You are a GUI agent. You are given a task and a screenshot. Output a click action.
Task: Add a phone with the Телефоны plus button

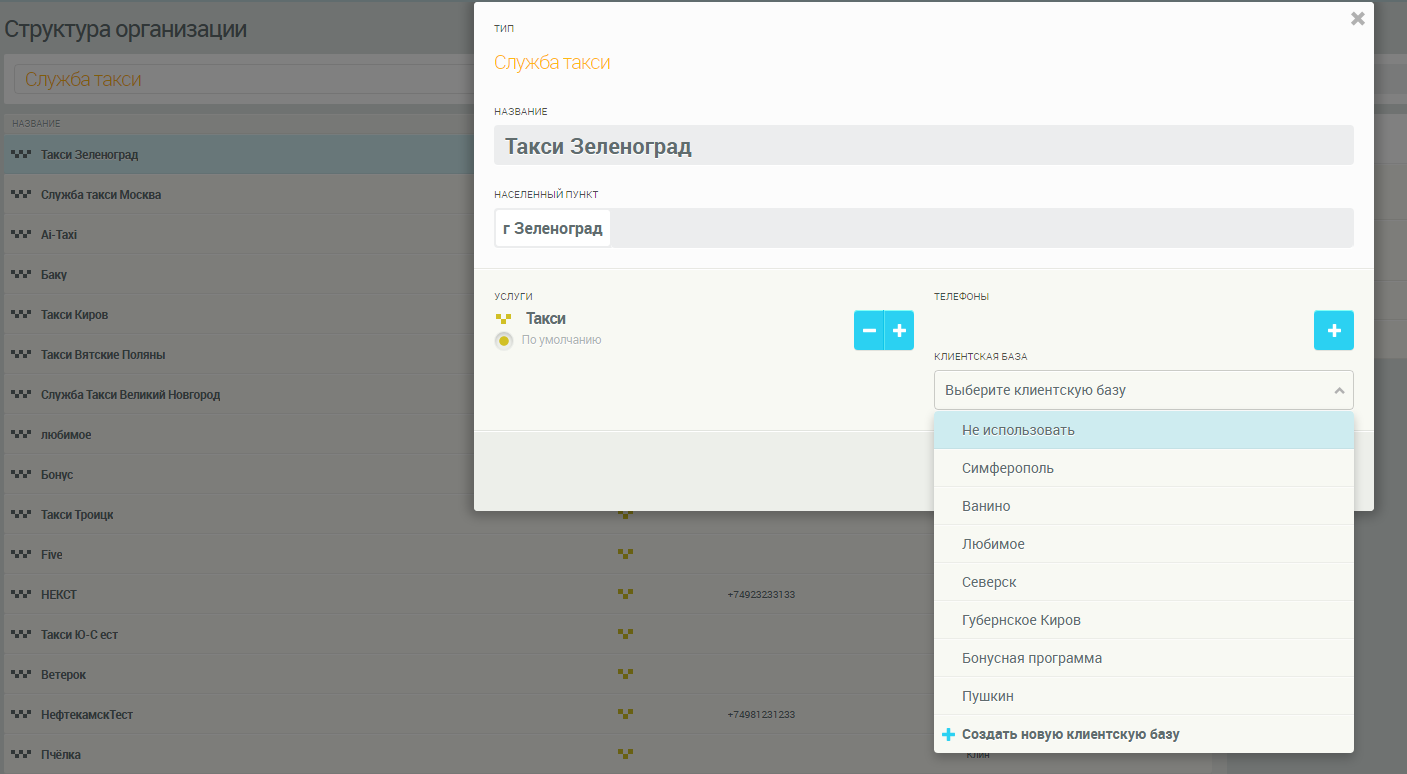[x=1333, y=330]
